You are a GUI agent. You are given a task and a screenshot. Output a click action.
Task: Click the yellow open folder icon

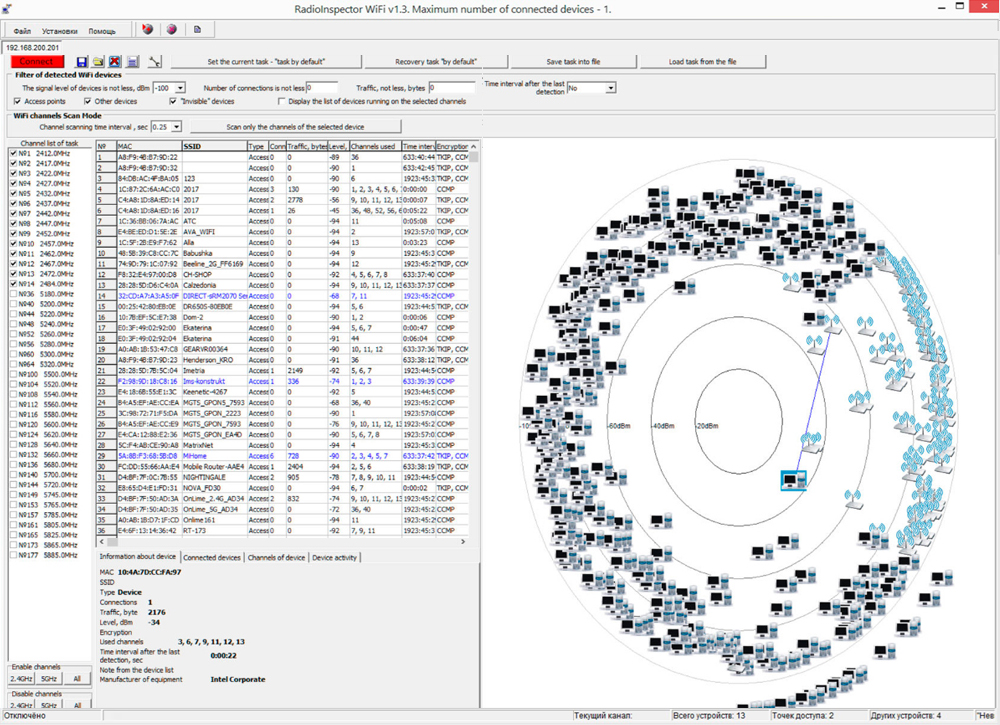(x=98, y=62)
